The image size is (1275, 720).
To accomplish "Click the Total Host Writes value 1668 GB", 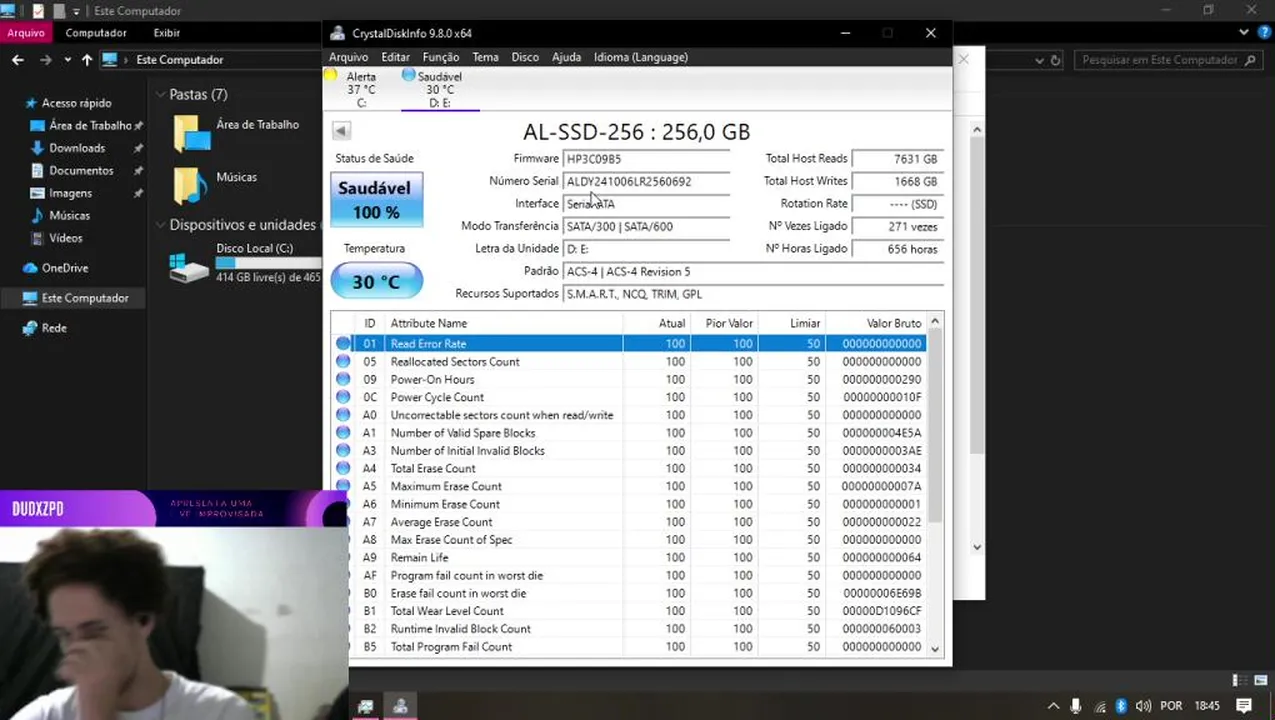I will [x=897, y=181].
